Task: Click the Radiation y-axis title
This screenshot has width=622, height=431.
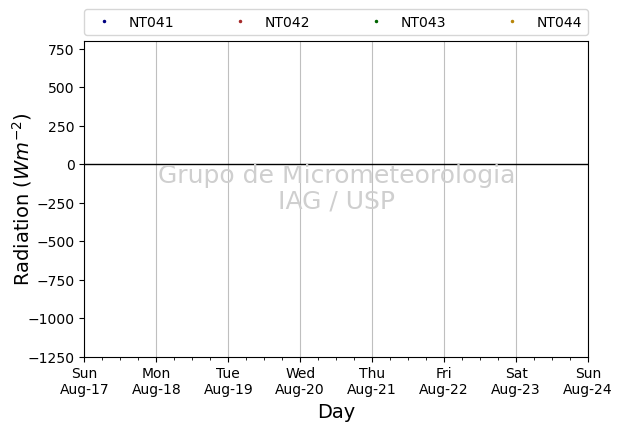Action: pos(21,199)
